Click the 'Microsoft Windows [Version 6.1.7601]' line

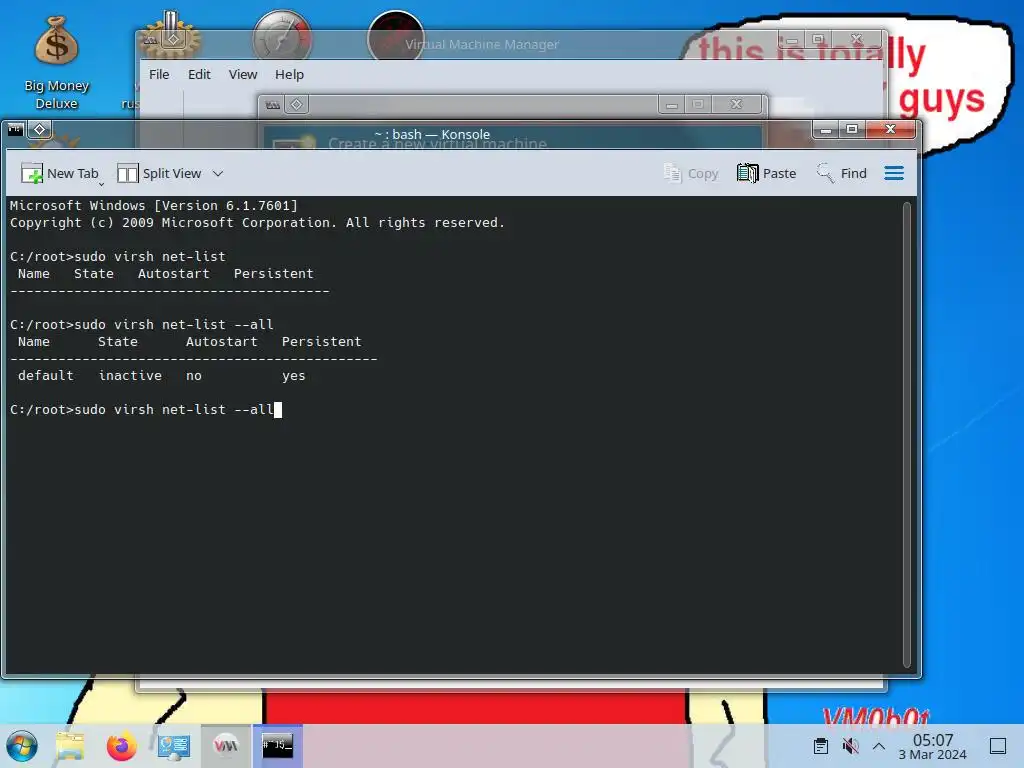[153, 205]
